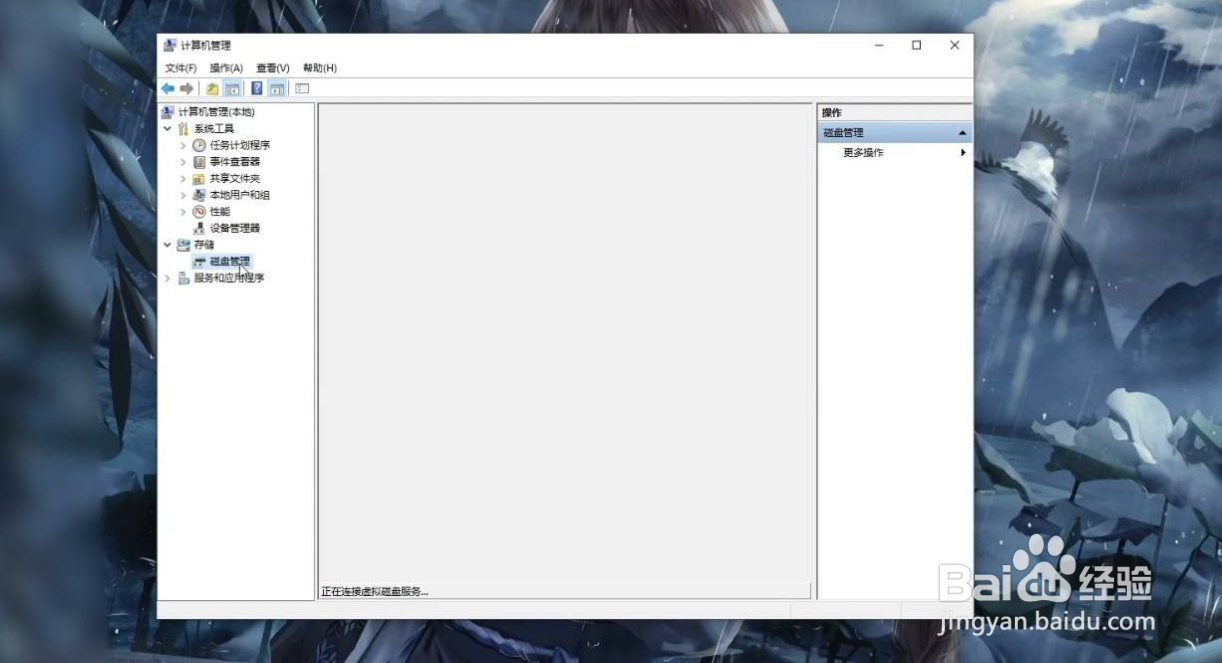The height and width of the screenshot is (663, 1222).
Task: Open help via the blue question mark icon
Action: point(257,89)
